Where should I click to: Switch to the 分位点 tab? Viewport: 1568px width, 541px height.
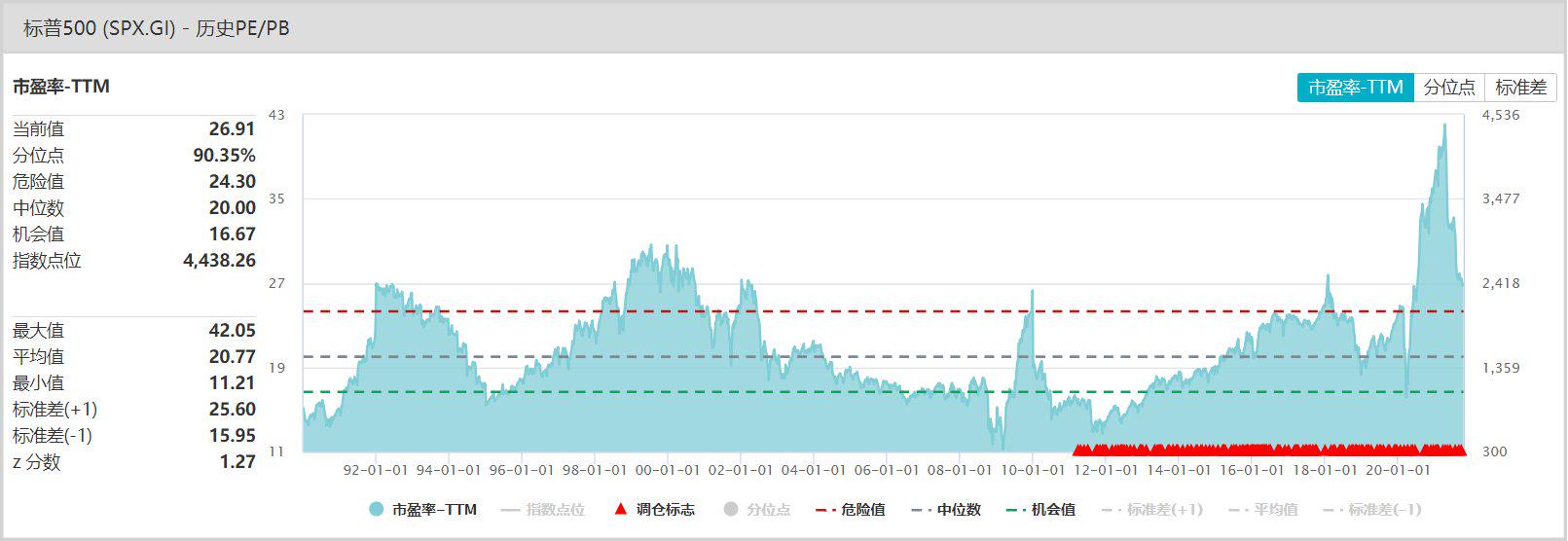click(1449, 88)
